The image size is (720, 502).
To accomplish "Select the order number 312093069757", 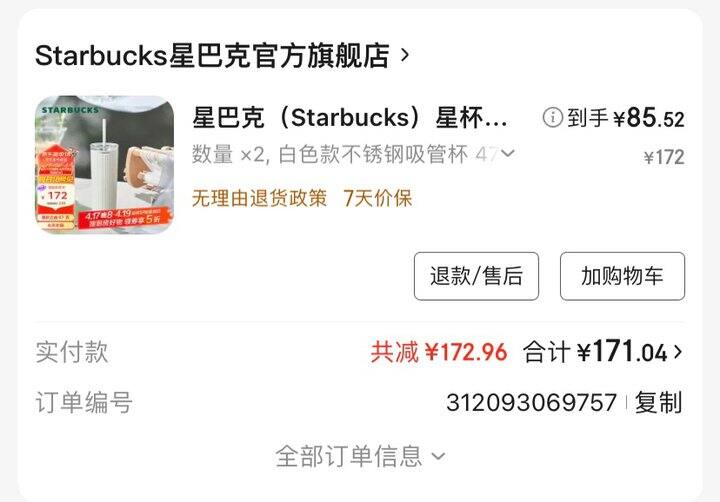I will click(531, 403).
